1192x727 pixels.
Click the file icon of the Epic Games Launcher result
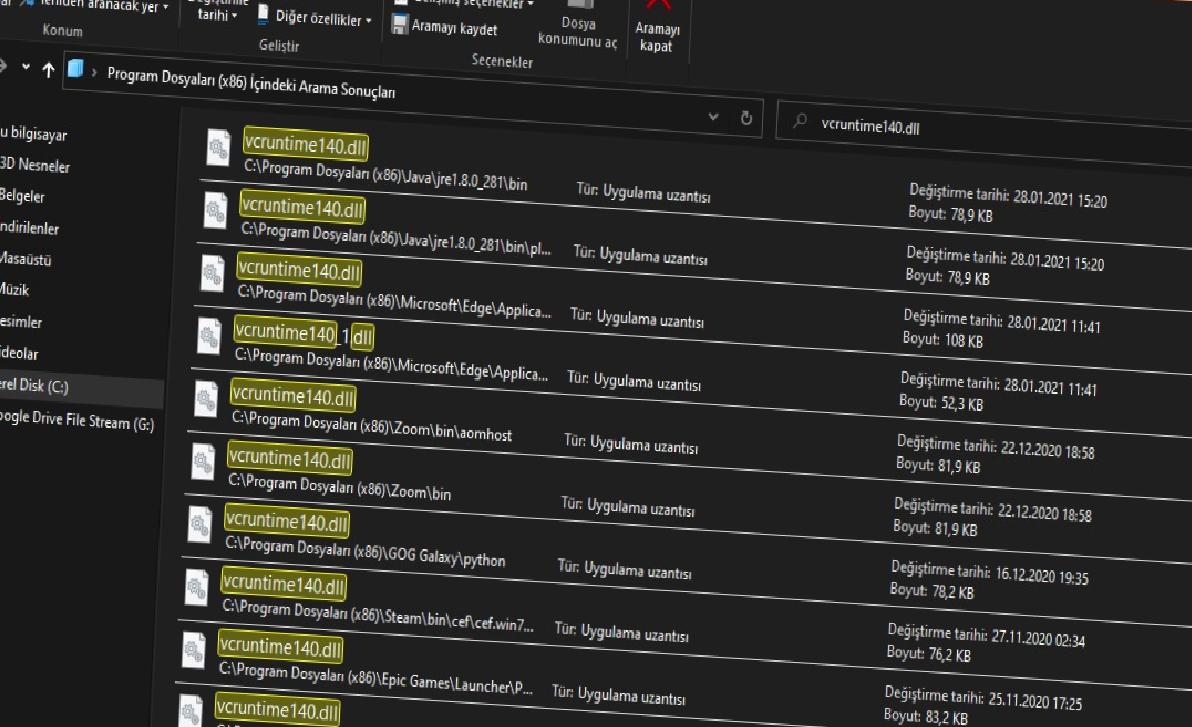tap(193, 650)
